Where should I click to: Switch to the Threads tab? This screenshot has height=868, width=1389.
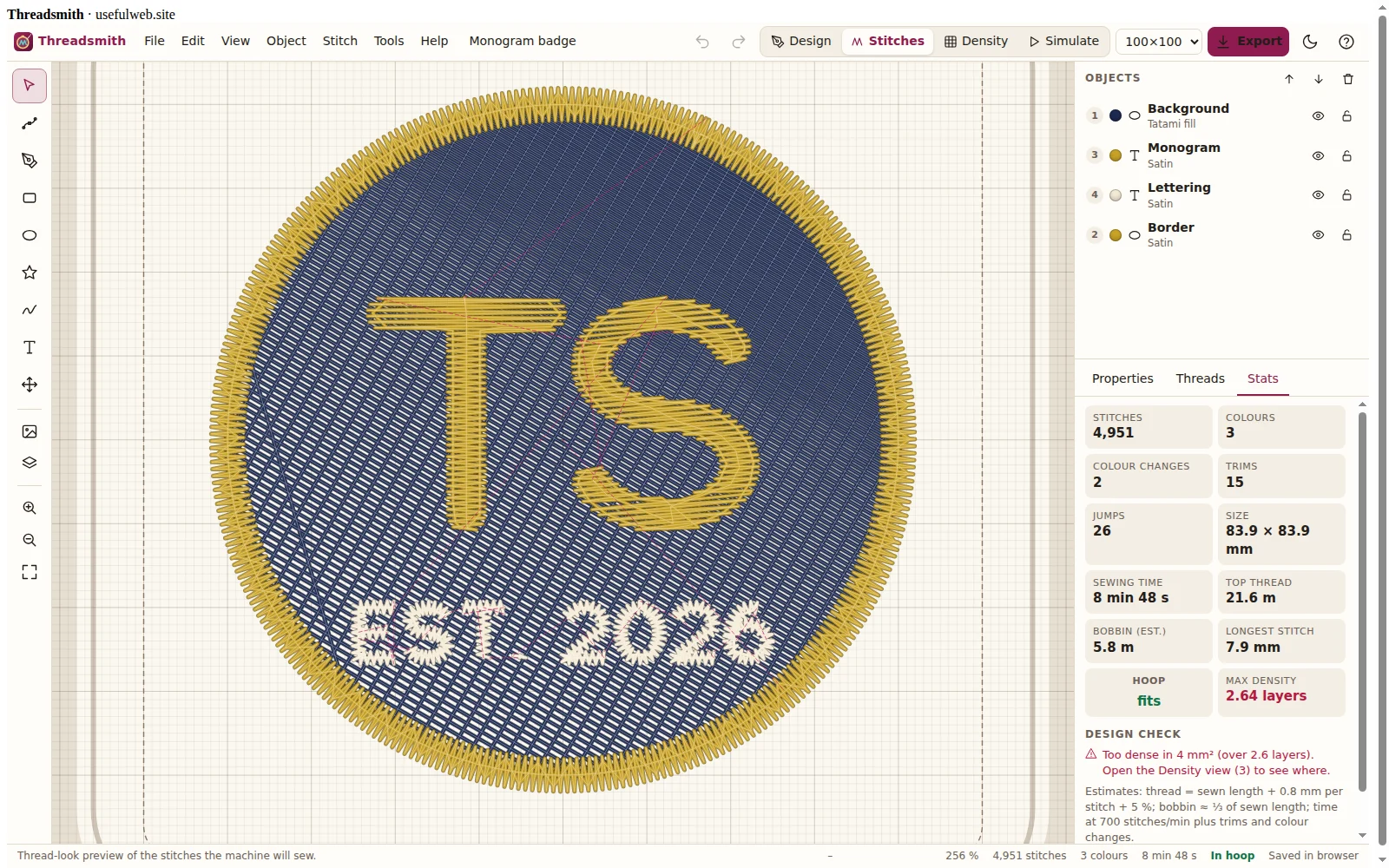pyautogui.click(x=1201, y=378)
